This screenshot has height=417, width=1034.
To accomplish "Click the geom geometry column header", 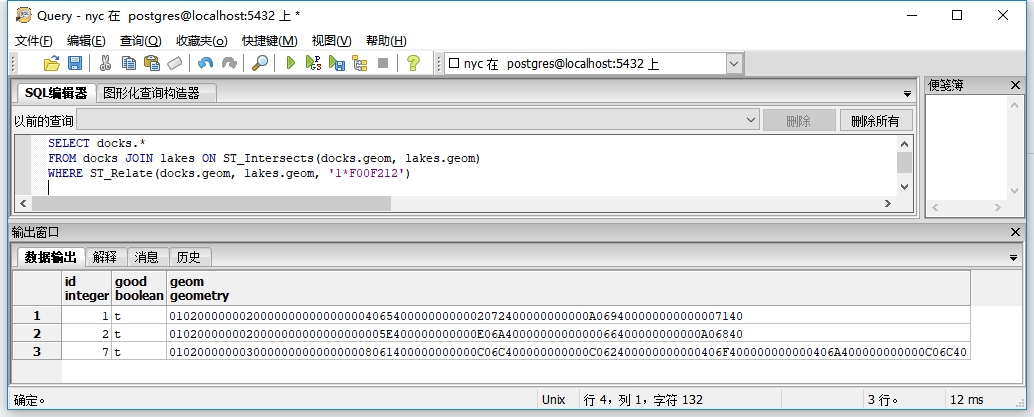I will pyautogui.click(x=568, y=288).
